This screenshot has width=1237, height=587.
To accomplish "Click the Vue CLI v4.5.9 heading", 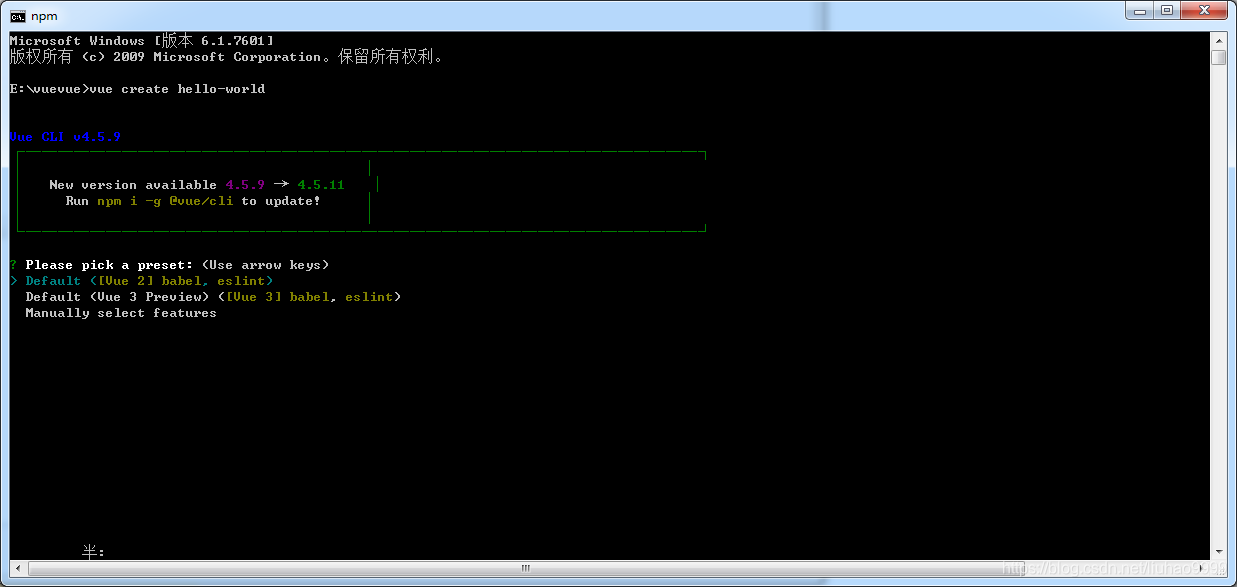I will [x=65, y=137].
